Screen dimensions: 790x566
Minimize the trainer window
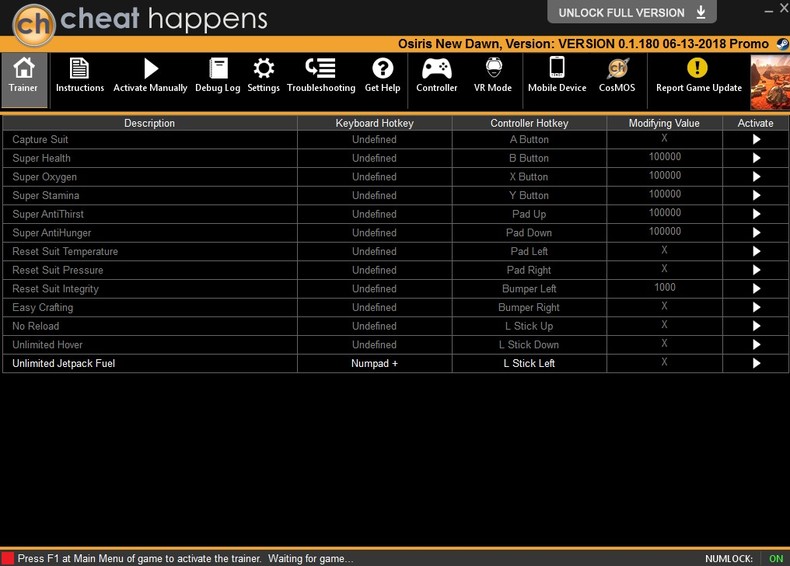(x=768, y=11)
